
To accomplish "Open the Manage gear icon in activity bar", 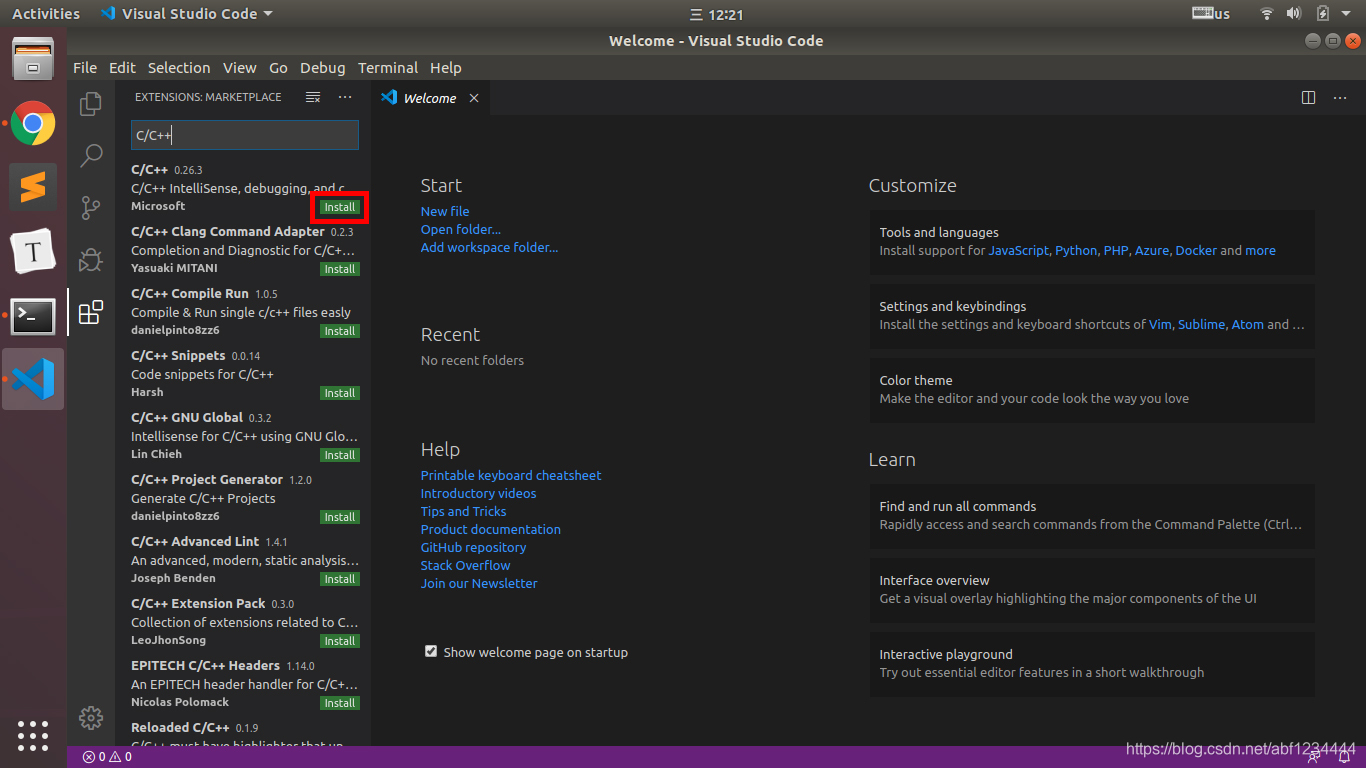I will (91, 718).
